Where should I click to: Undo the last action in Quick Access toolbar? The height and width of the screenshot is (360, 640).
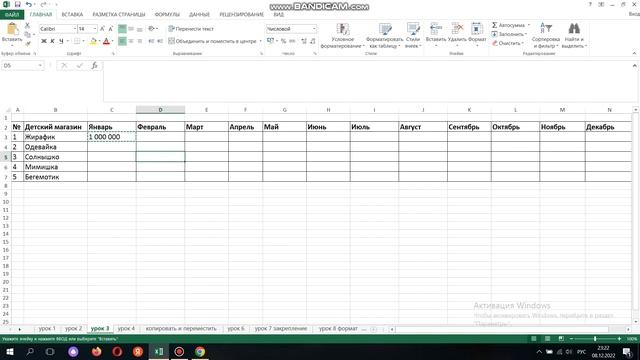point(28,4)
